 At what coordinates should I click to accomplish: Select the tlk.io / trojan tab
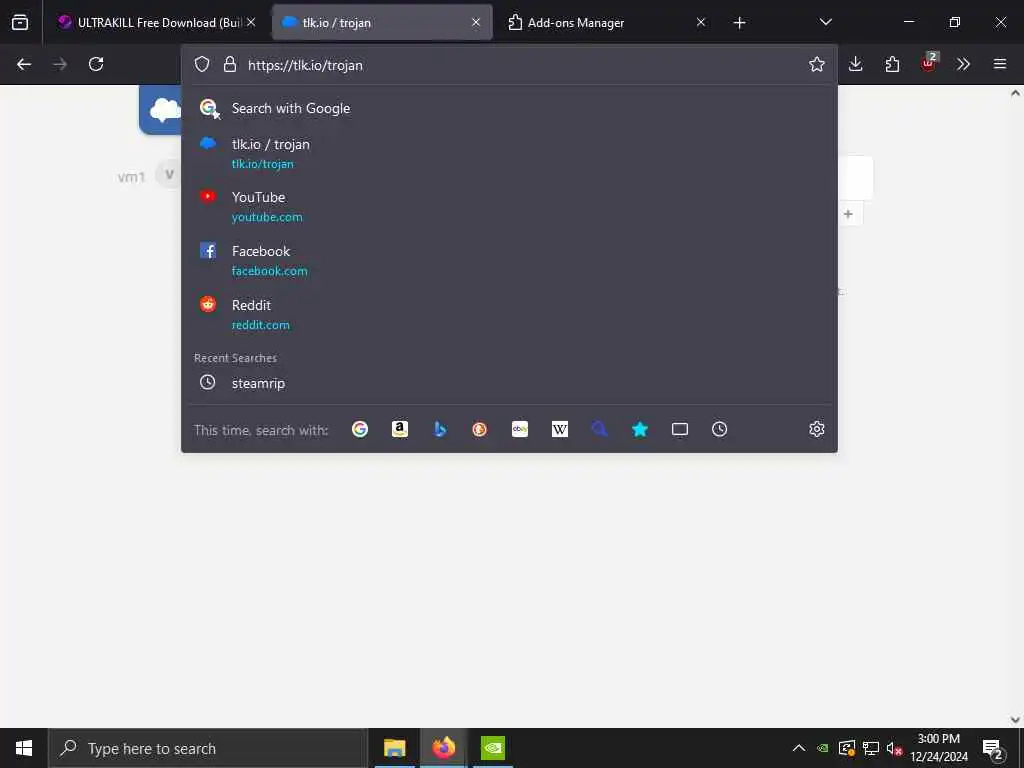[382, 22]
